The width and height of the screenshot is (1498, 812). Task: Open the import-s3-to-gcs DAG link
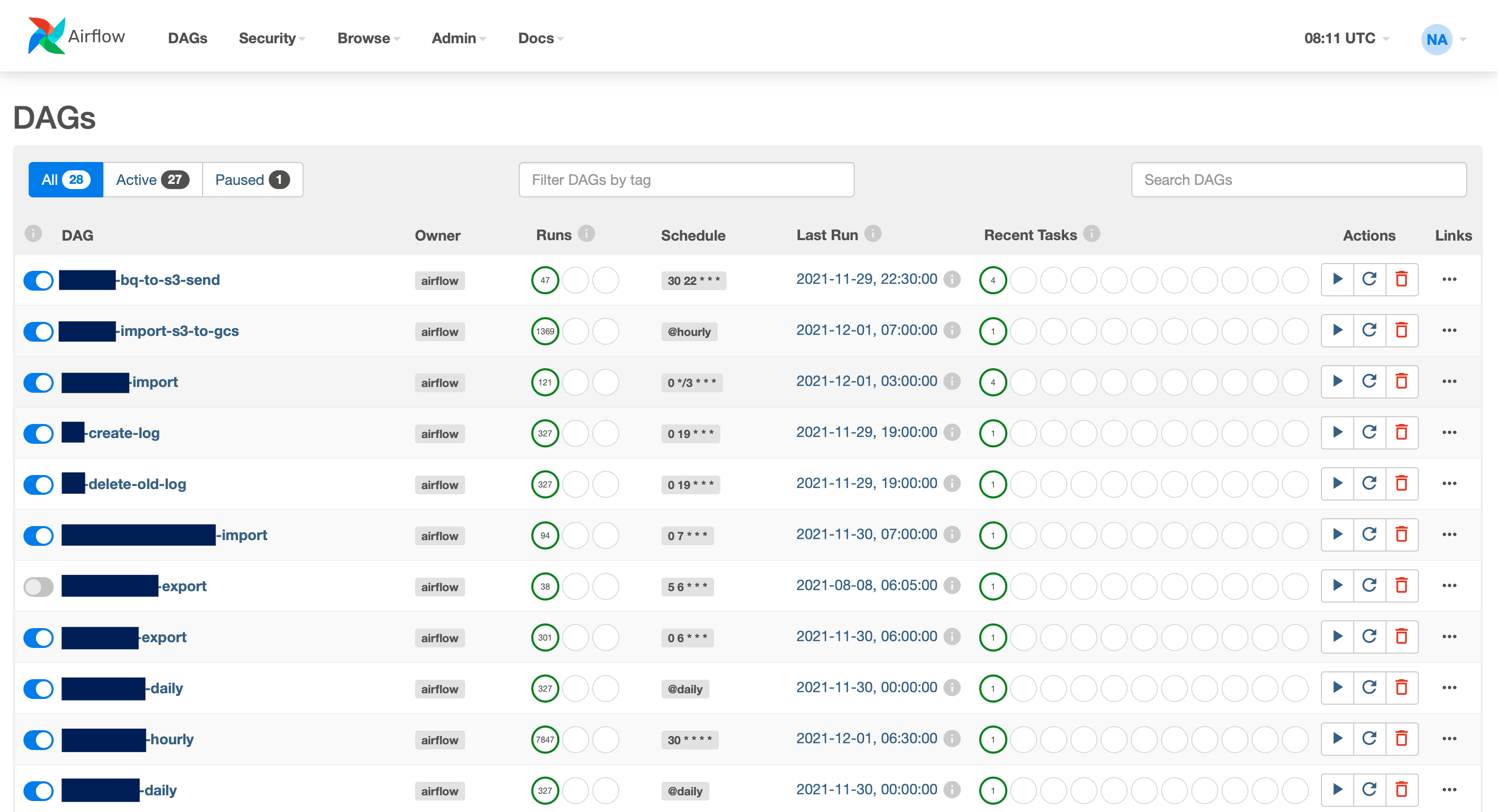pos(179,331)
